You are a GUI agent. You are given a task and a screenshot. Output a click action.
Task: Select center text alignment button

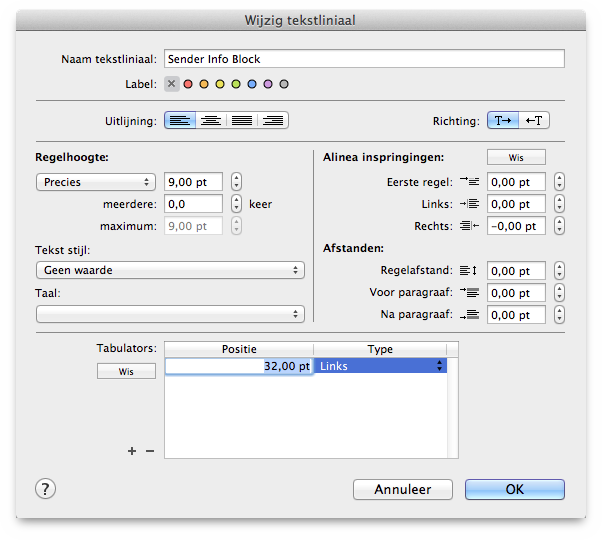pyautogui.click(x=211, y=121)
